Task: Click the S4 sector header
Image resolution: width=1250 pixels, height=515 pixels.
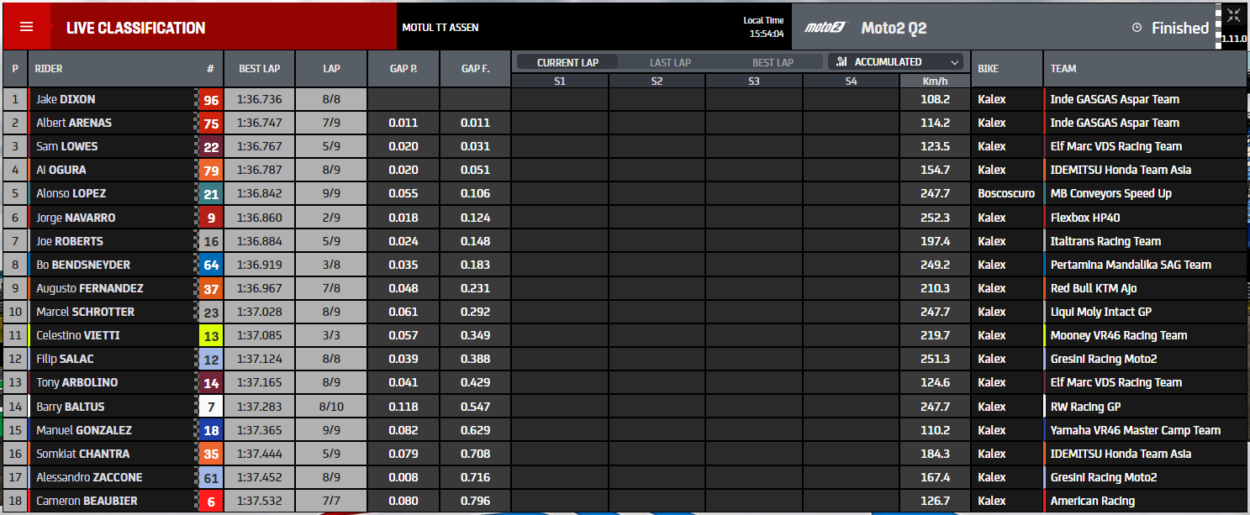Action: pos(850,81)
